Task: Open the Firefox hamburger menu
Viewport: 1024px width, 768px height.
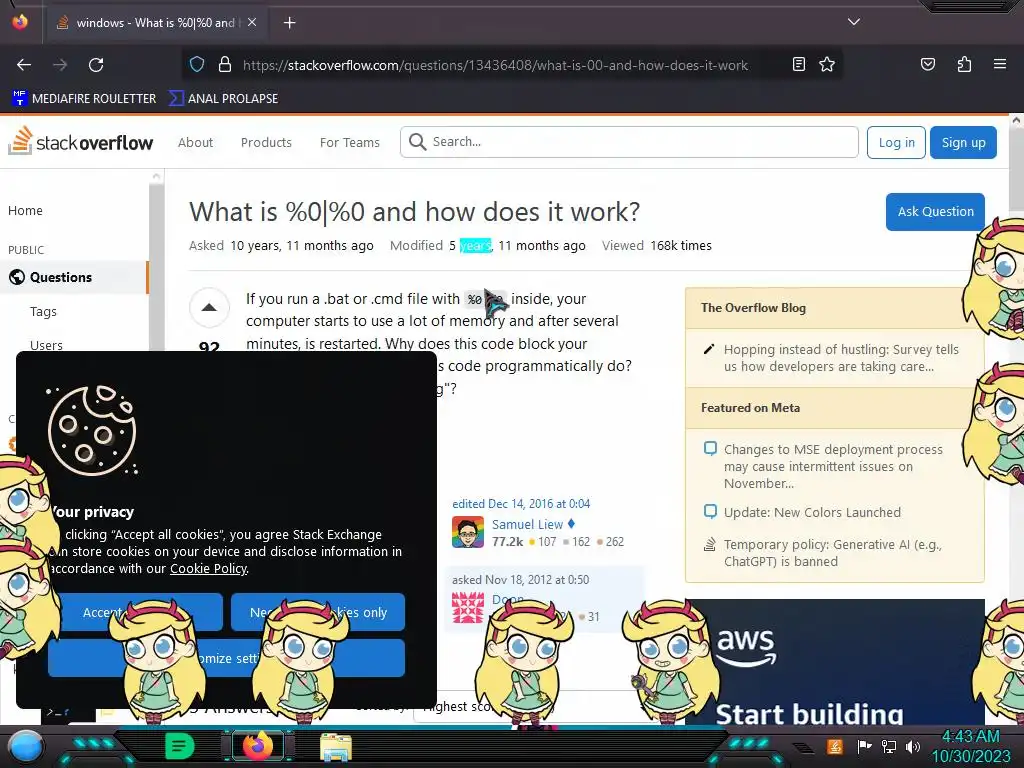Action: [1000, 64]
